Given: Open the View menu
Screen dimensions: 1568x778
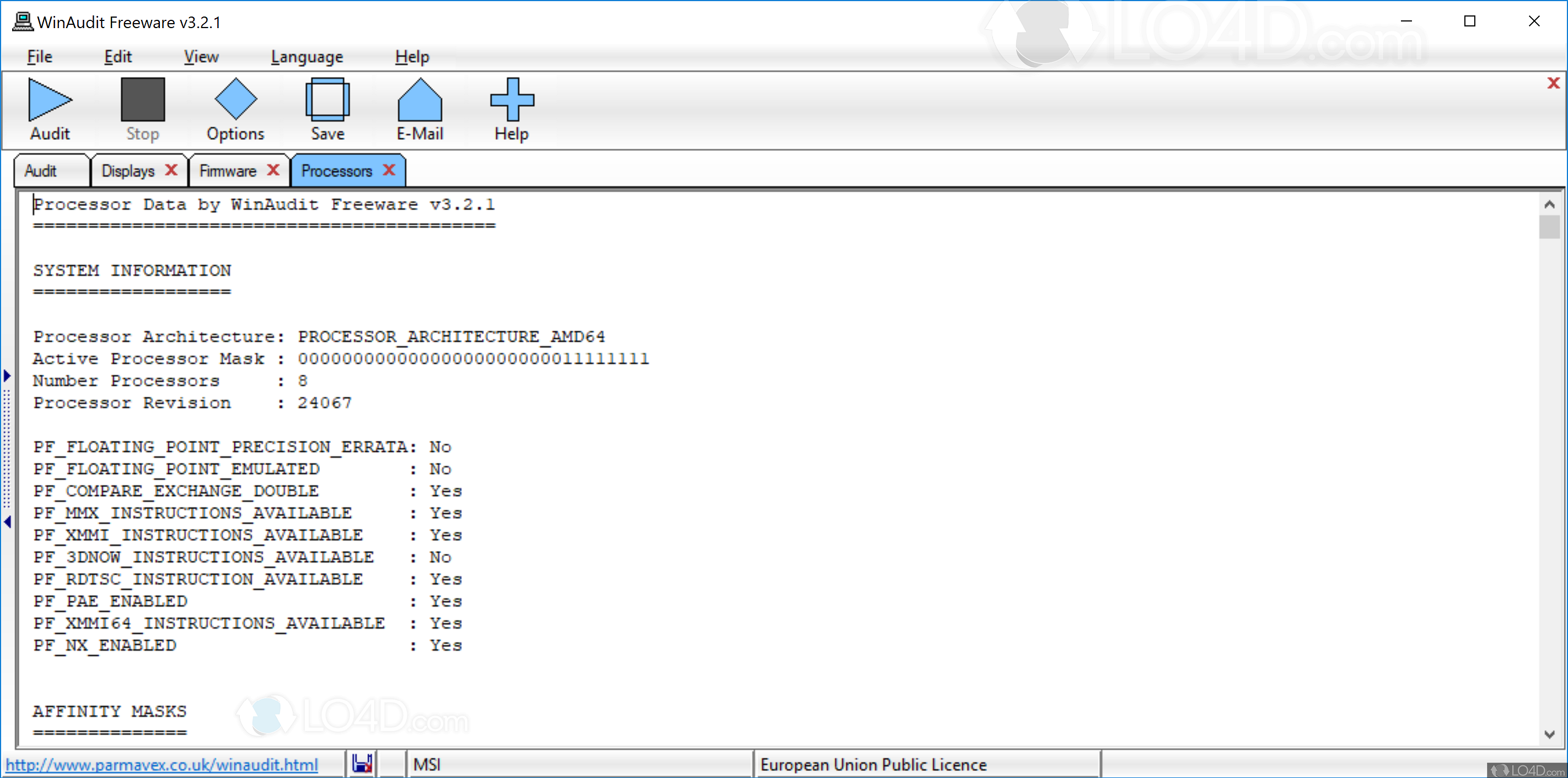Looking at the screenshot, I should 201,56.
